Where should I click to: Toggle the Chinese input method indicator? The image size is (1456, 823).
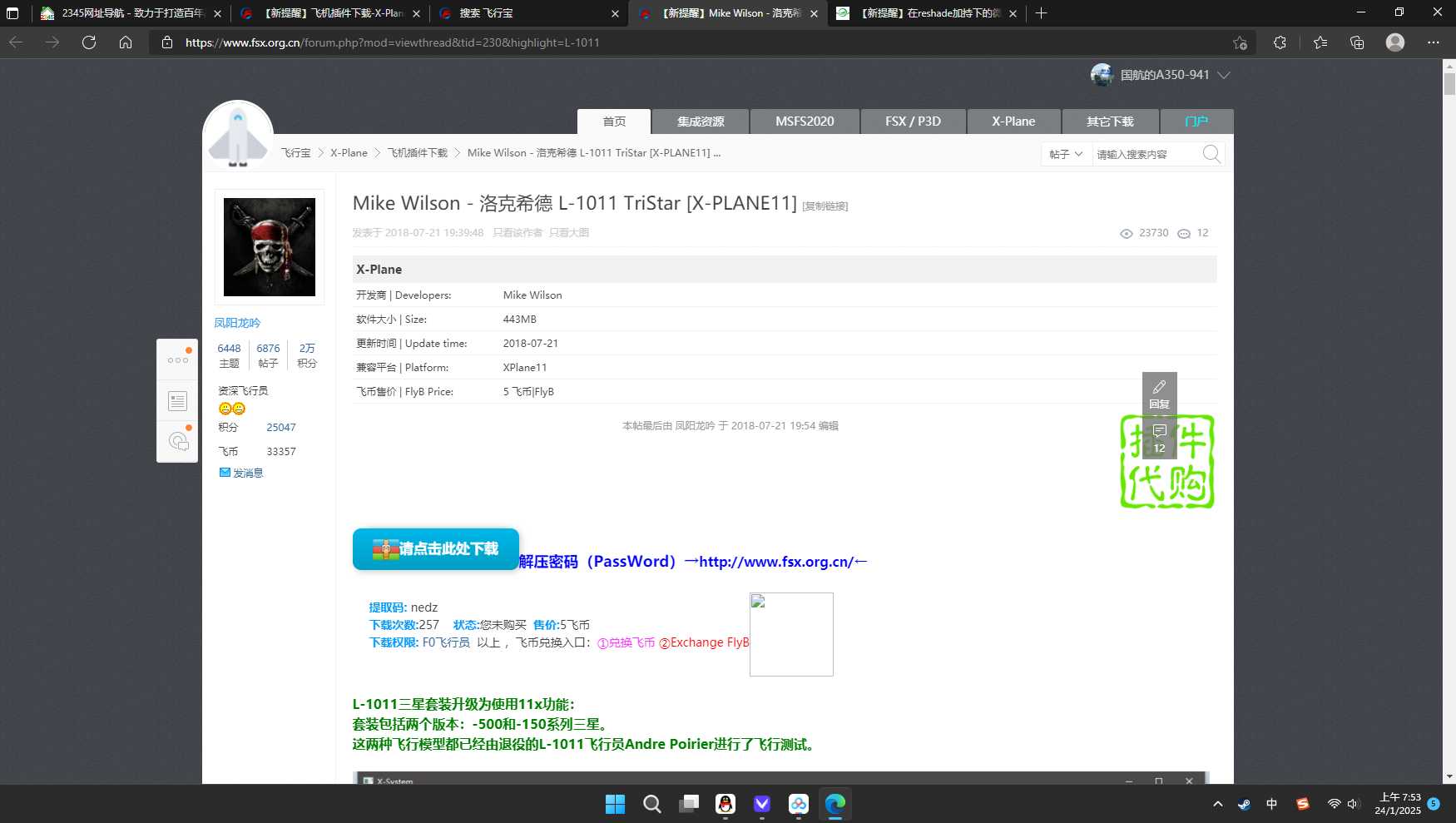(x=1271, y=804)
